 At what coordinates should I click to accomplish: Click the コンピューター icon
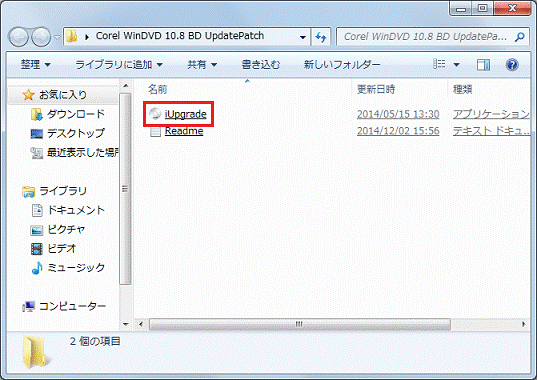point(28,306)
